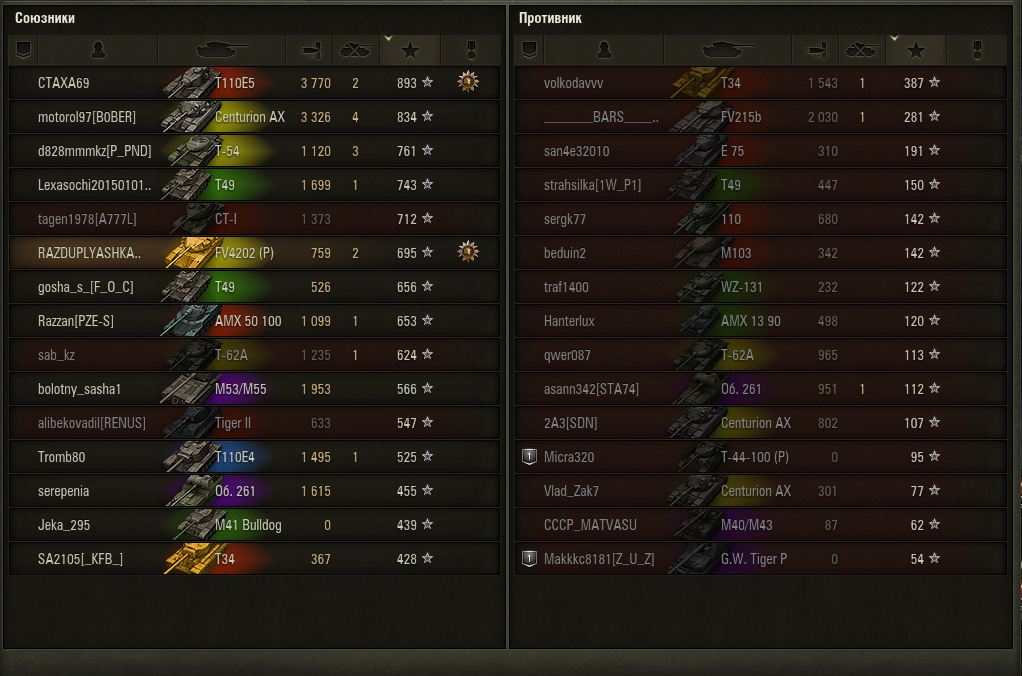Screen dimensions: 1022x676
Task: Click platoon shield next to Micra320
Action: (x=529, y=456)
